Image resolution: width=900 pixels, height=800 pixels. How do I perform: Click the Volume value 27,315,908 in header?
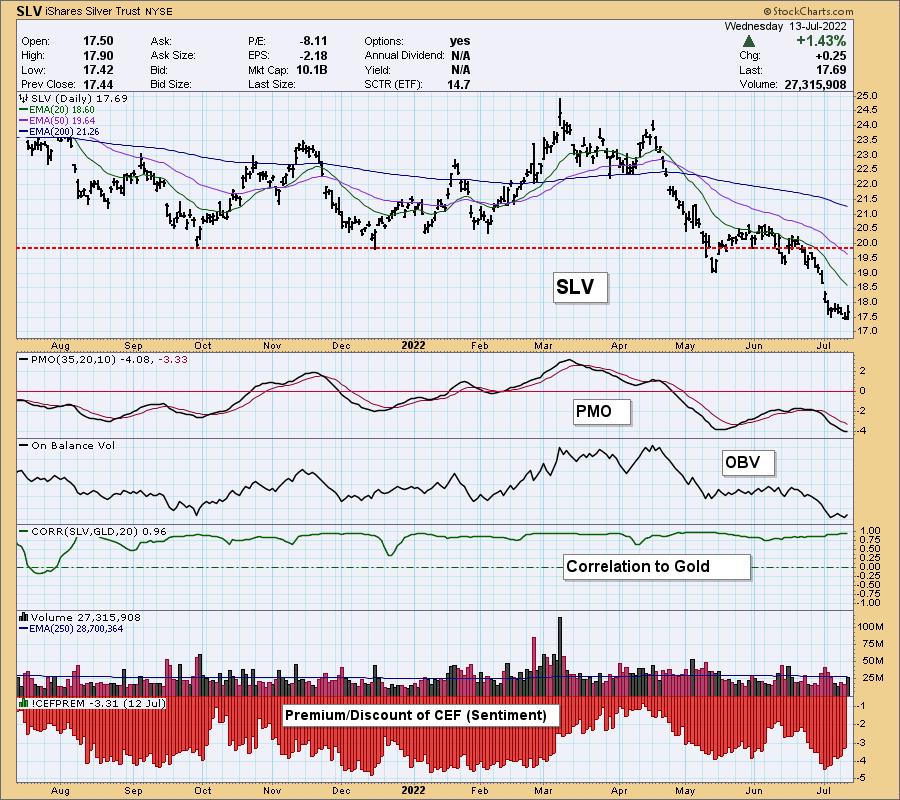pos(815,84)
